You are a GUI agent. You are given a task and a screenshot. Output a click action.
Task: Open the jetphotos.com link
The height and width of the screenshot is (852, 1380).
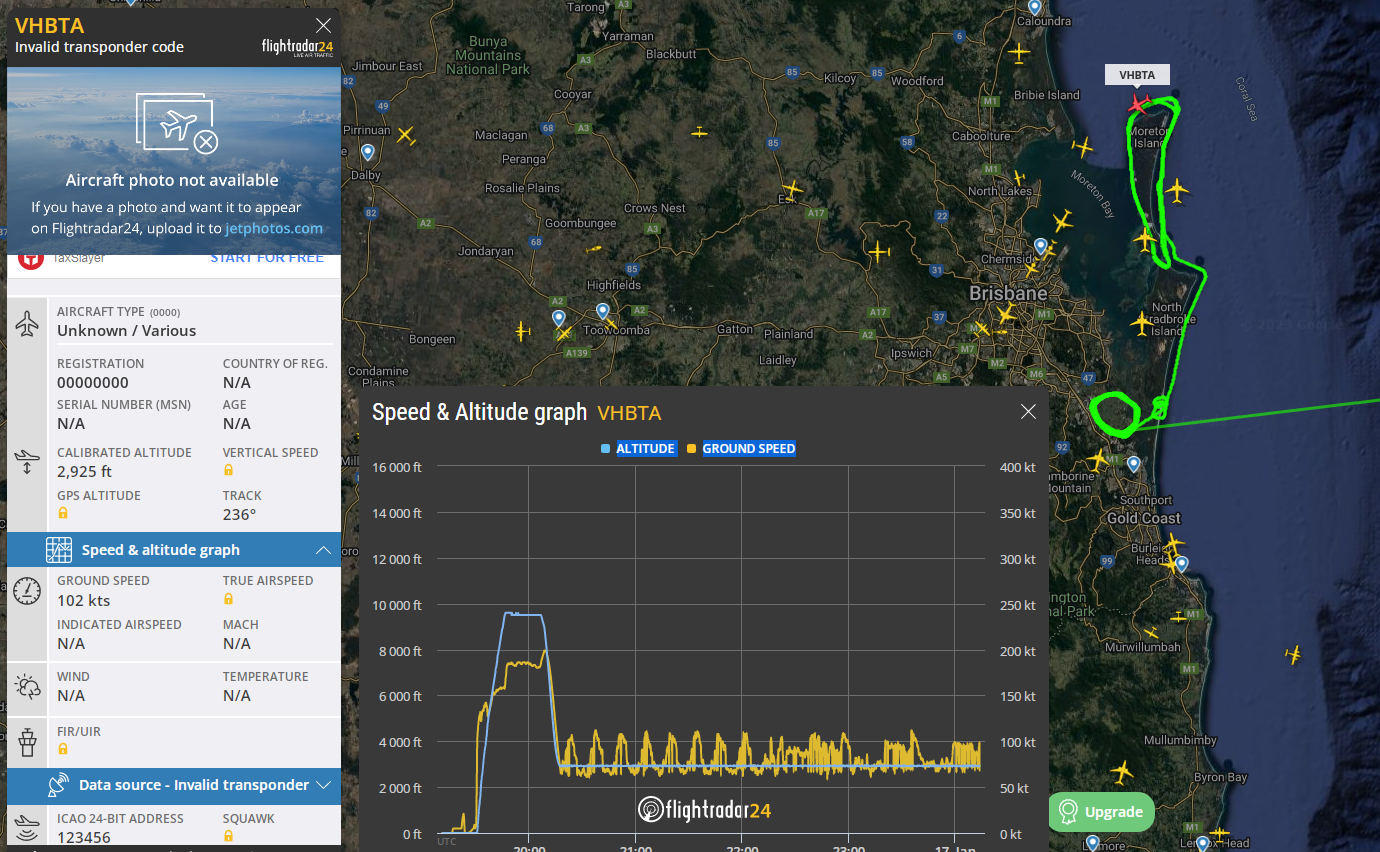tap(274, 228)
